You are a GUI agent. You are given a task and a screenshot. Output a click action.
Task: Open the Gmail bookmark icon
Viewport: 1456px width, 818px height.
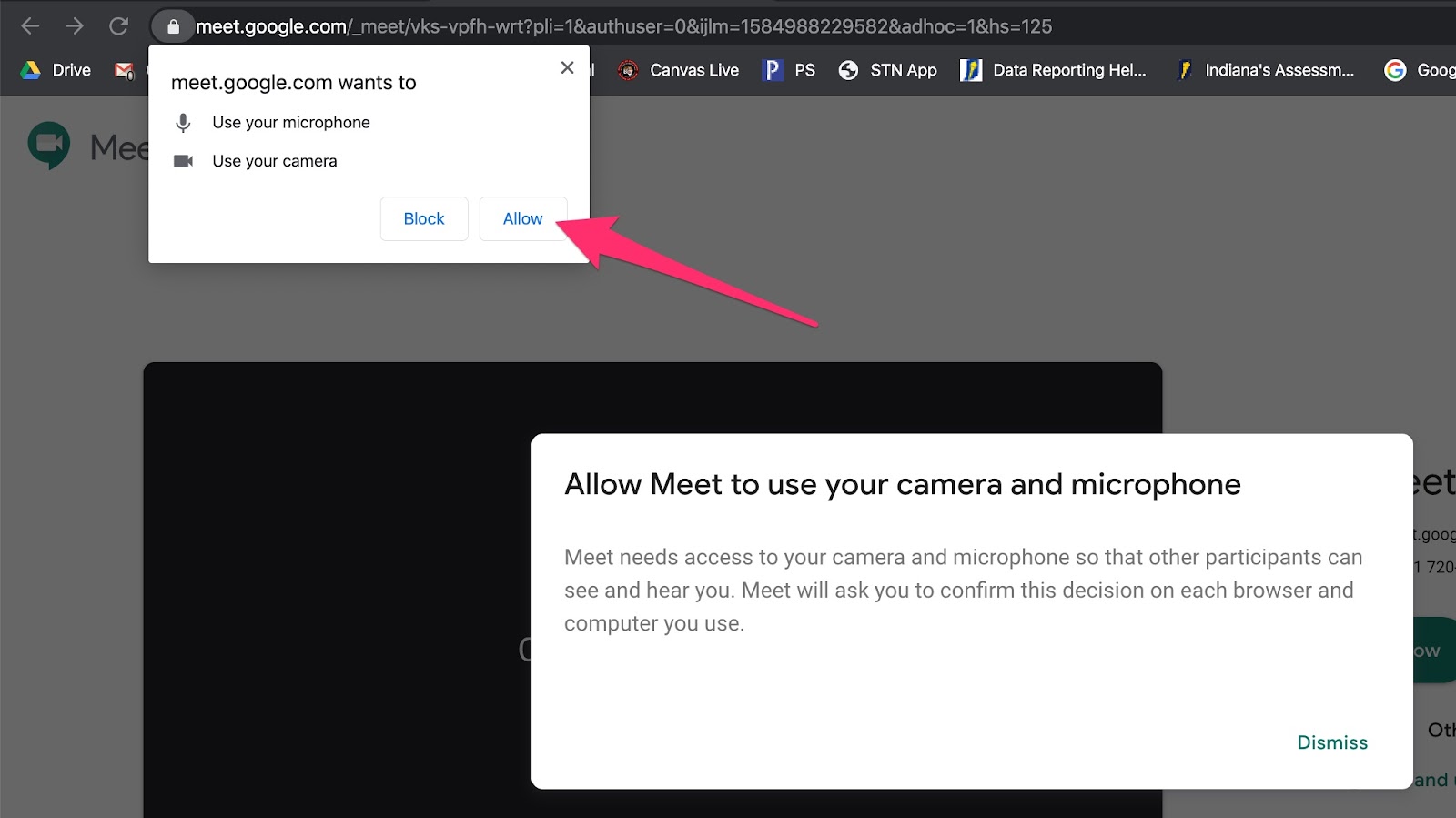click(x=125, y=70)
